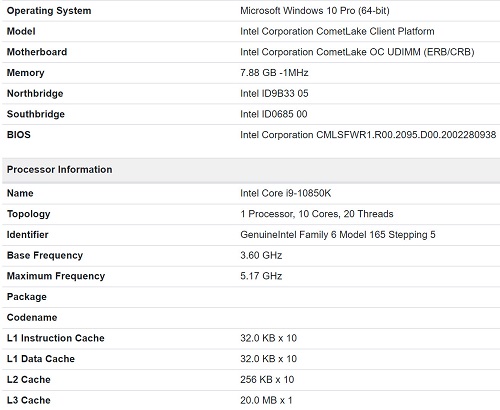
Task: Select the Intel Core i9-10850K name
Action: (x=286, y=193)
